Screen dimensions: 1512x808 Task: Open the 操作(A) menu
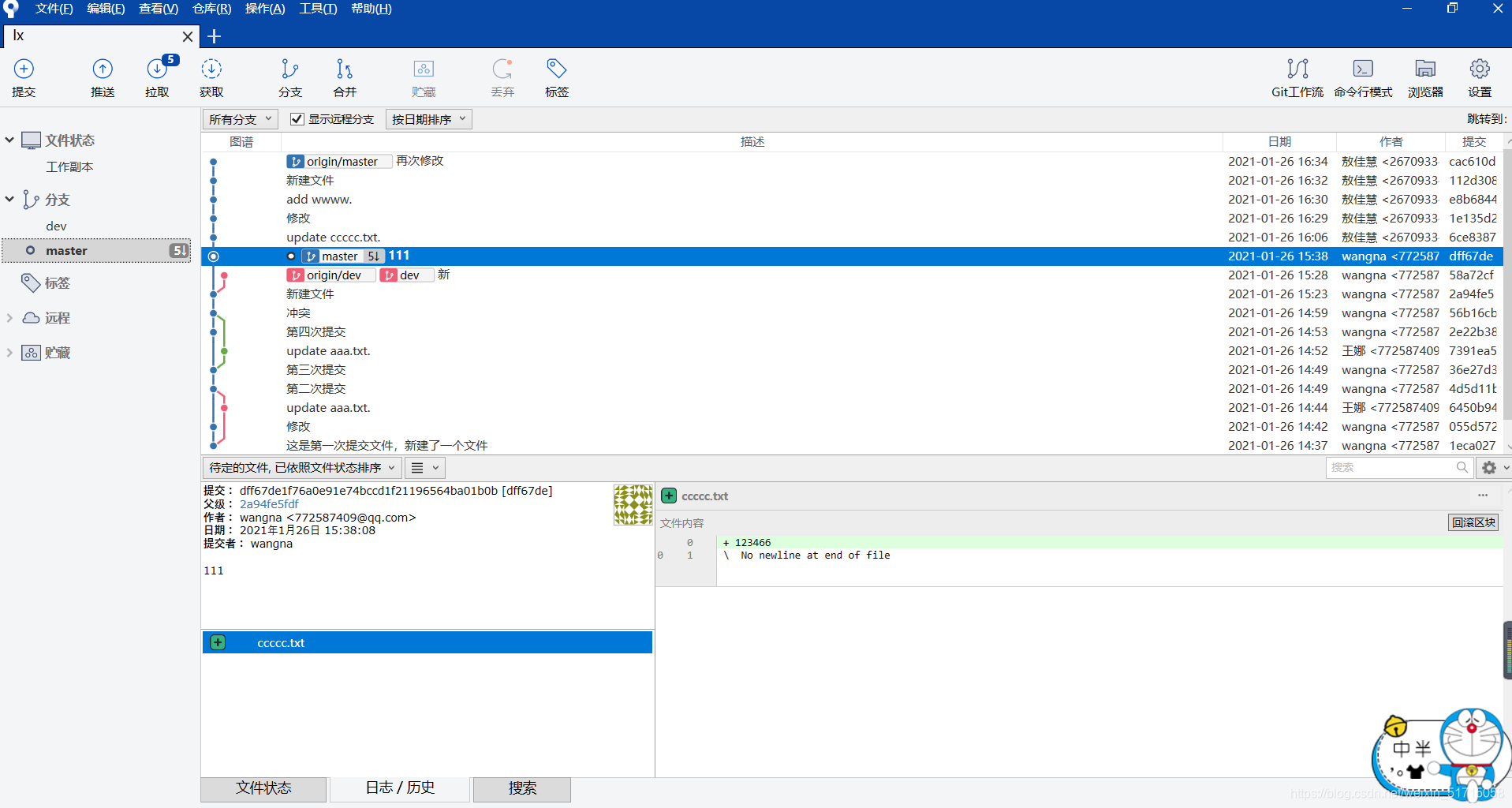(x=265, y=9)
